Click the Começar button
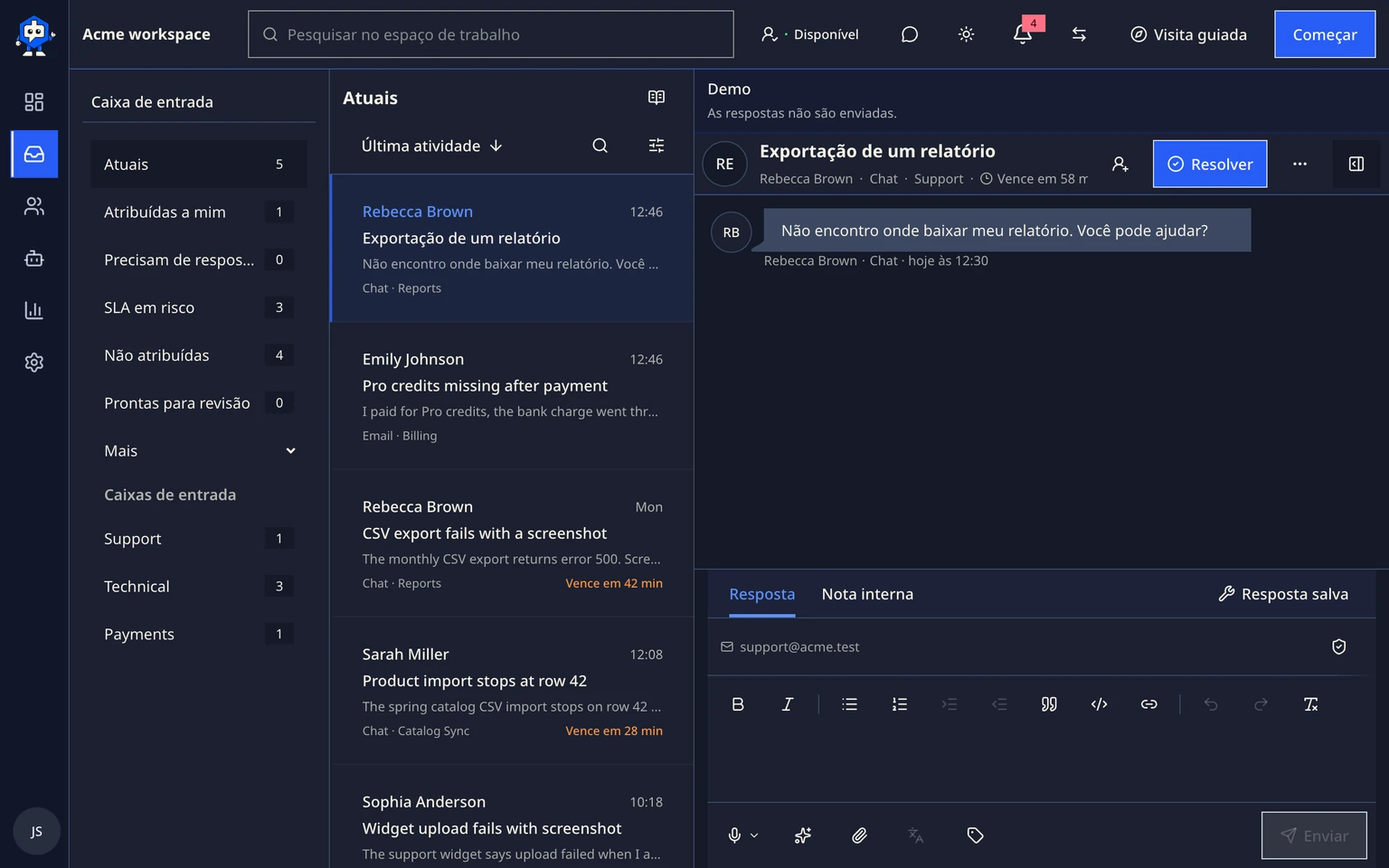This screenshot has width=1389, height=868. 1325,34
